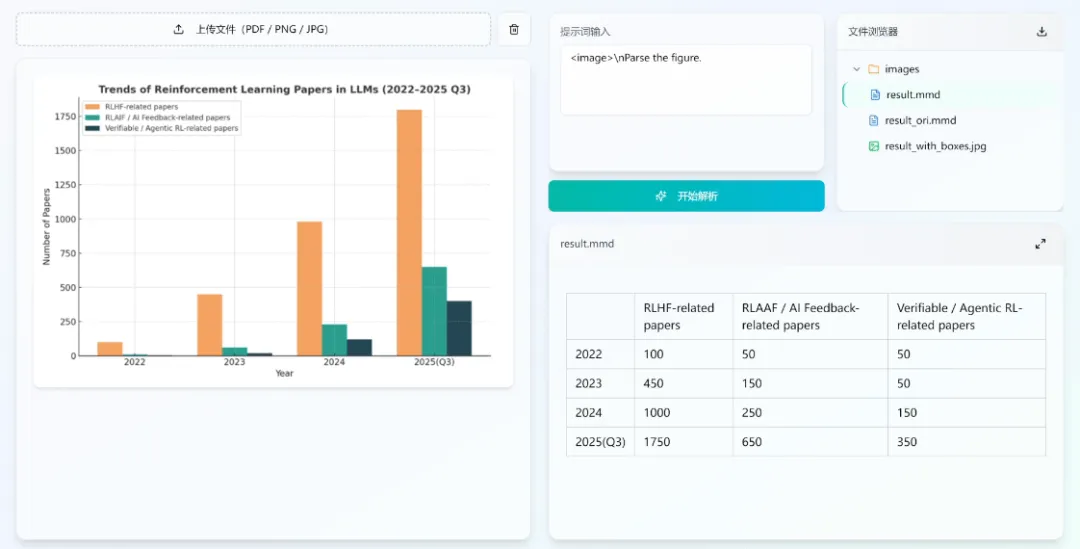Screen dimensions: 1080x549
Task: Collapse the images folder chevron
Action: [x=856, y=69]
